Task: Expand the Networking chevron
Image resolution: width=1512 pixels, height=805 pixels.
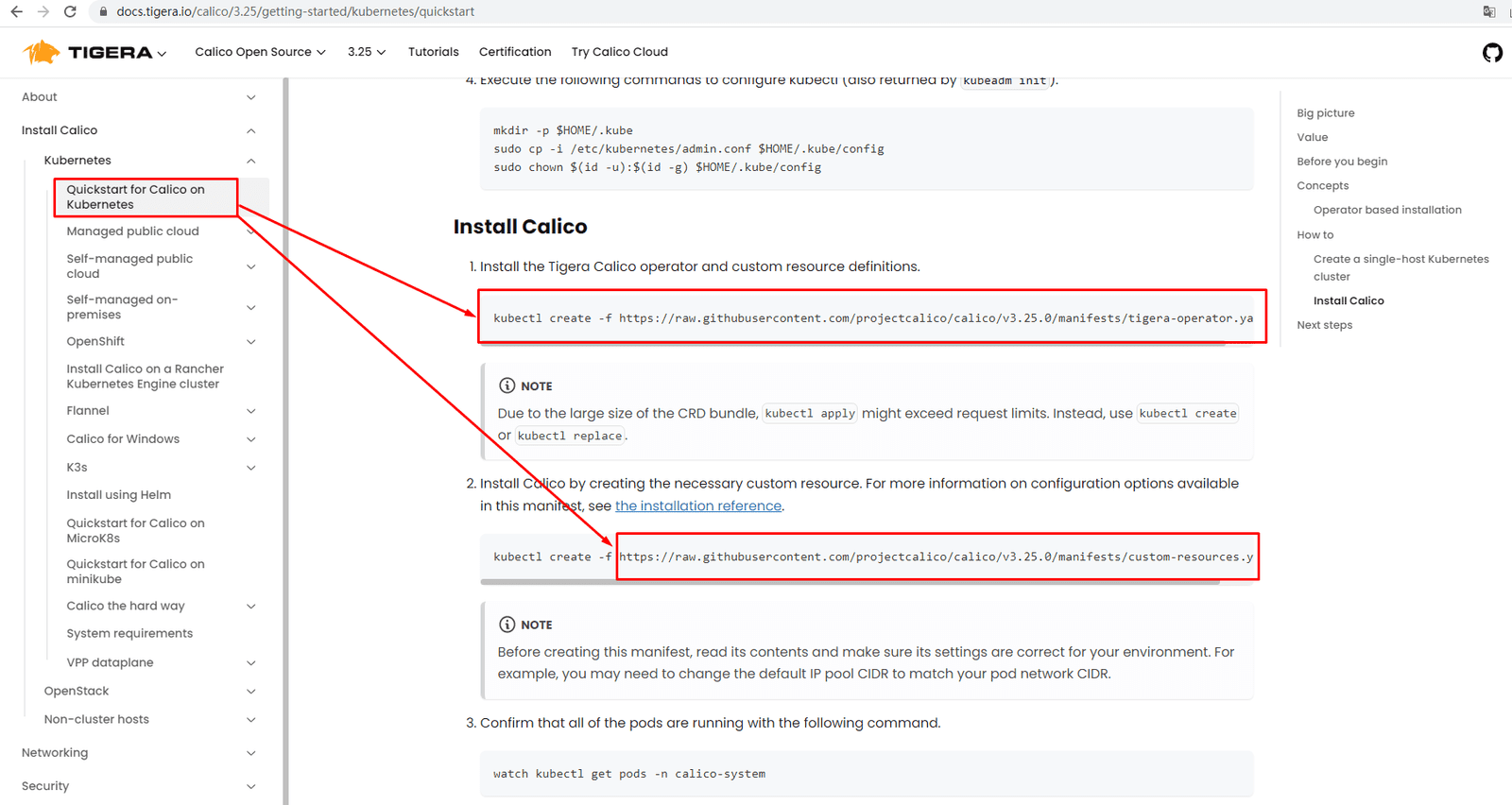Action: (251, 753)
